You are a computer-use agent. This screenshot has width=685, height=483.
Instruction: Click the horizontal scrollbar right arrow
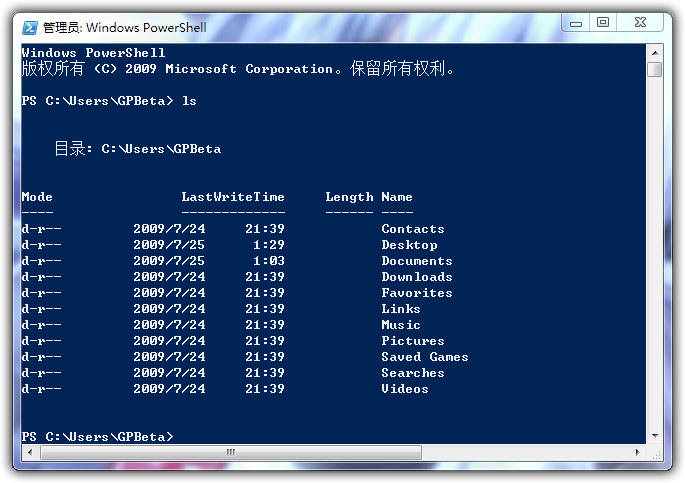click(639, 453)
